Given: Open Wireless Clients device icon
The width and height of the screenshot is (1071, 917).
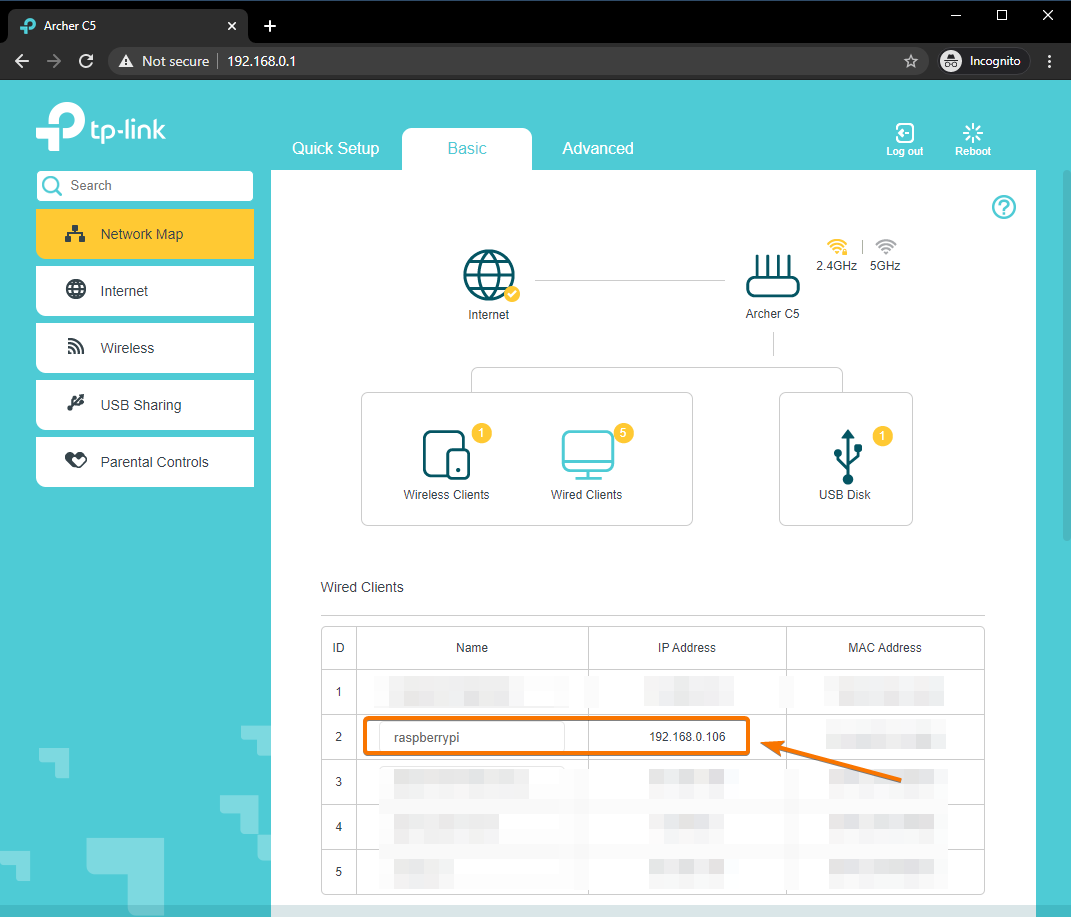Looking at the screenshot, I should pos(446,455).
